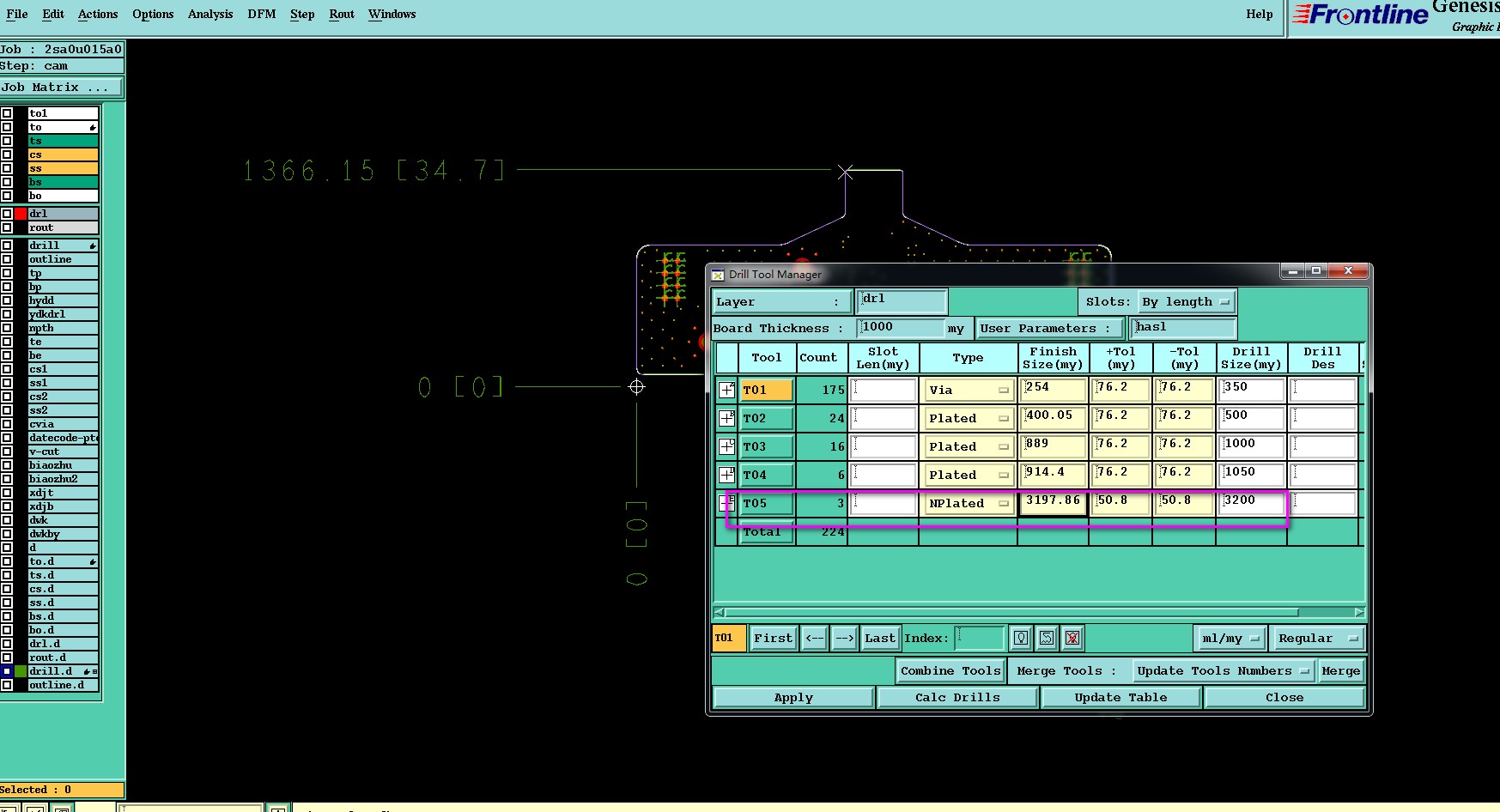Enable the rout layer checkbox

[7, 227]
